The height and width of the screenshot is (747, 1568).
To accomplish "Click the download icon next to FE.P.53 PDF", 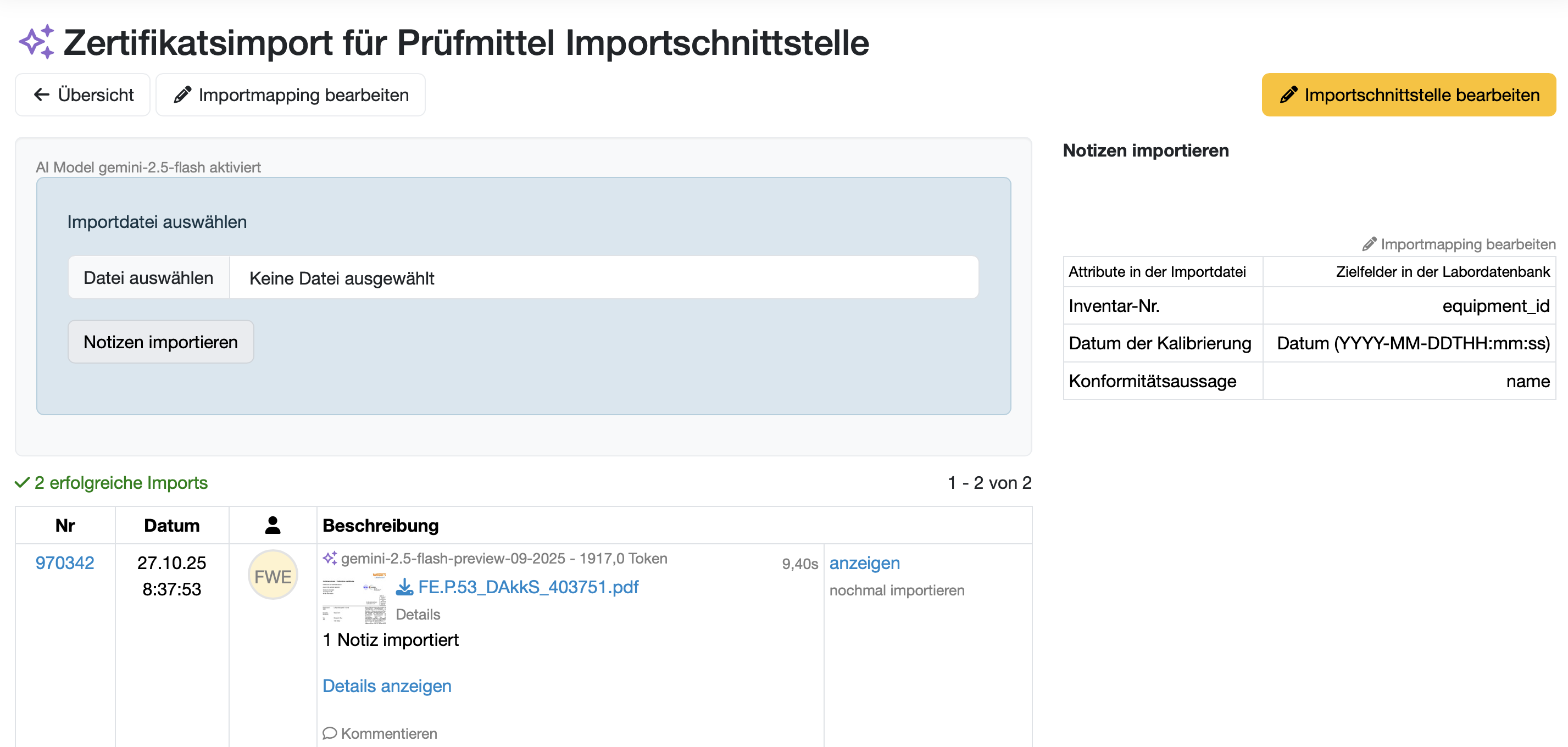I will tap(404, 587).
